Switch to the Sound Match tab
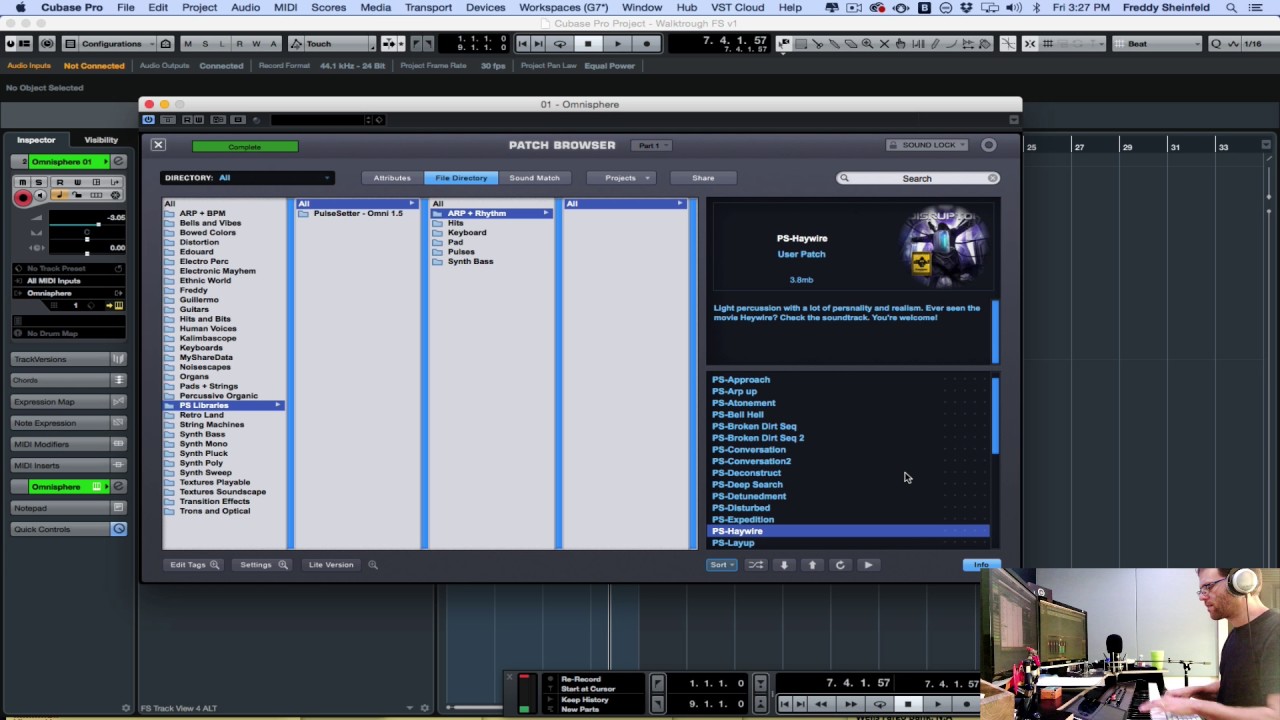 pyautogui.click(x=534, y=178)
